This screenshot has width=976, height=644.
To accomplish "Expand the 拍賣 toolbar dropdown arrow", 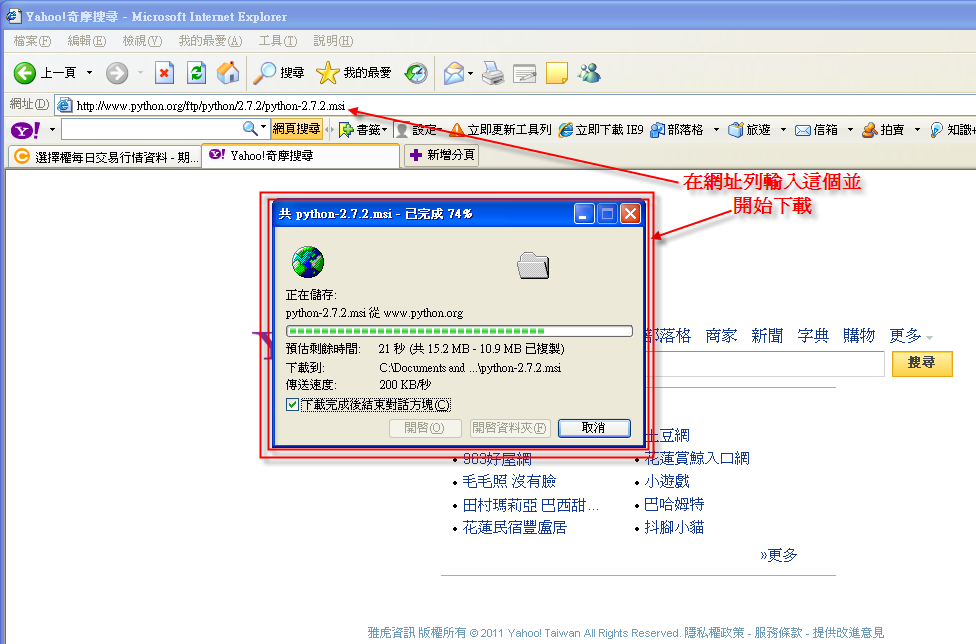I will 917,130.
